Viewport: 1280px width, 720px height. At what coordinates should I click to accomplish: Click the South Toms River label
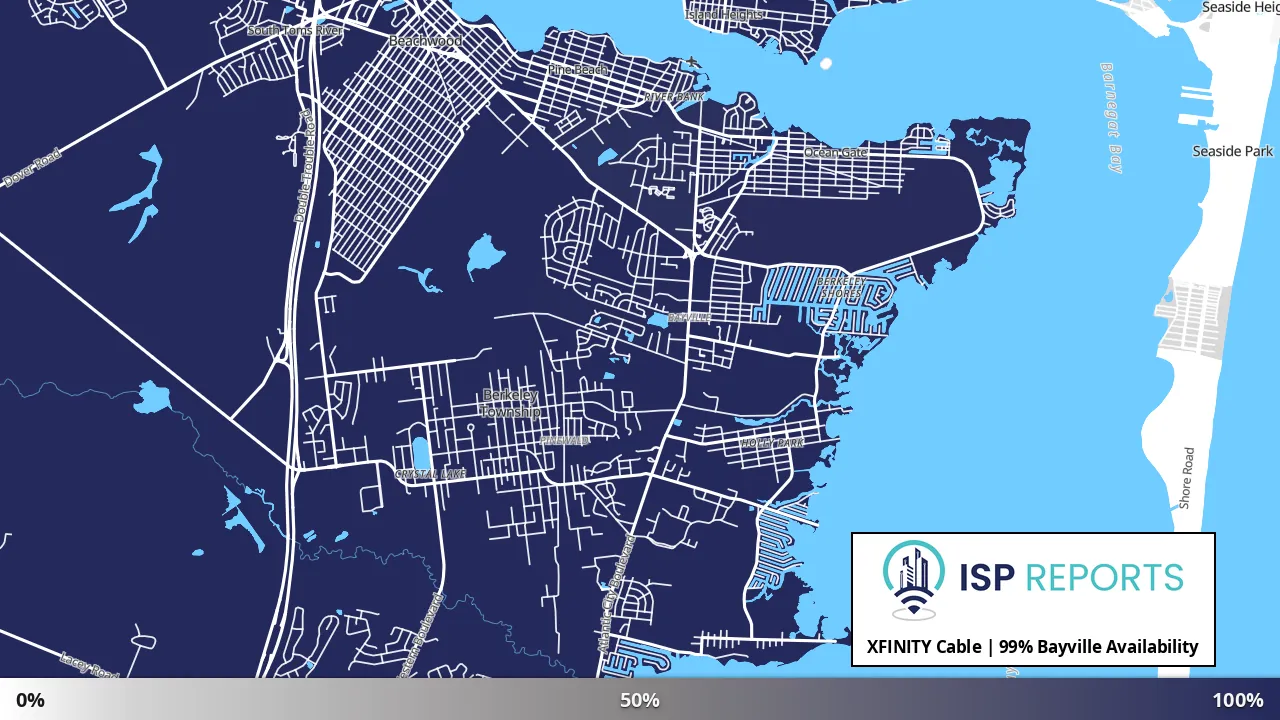[x=295, y=31]
